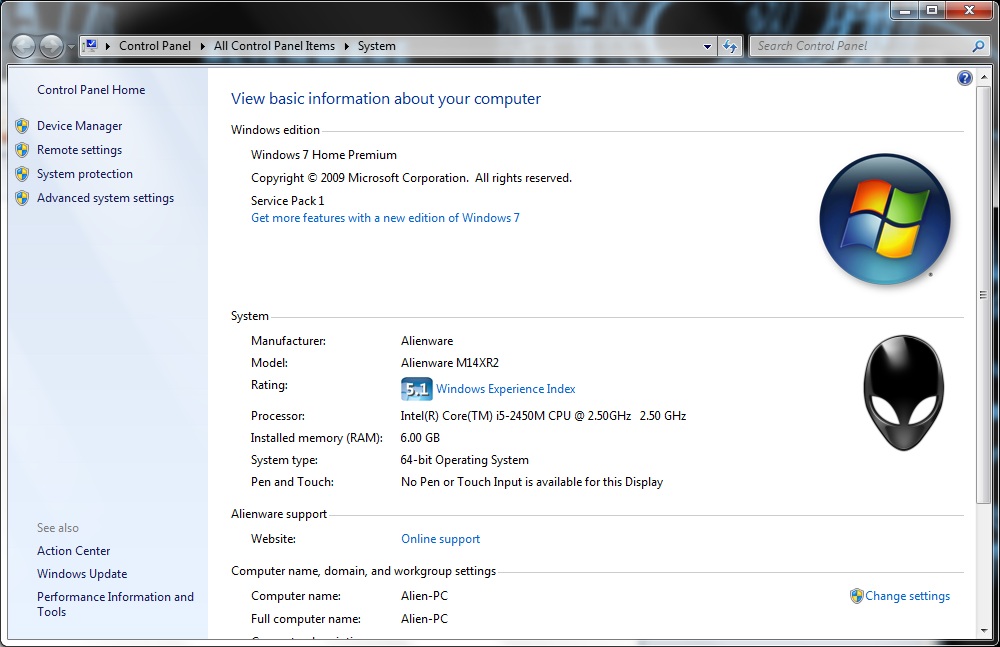This screenshot has width=1000, height=647.
Task: Click Service Pack 1 text
Action: pos(288,200)
